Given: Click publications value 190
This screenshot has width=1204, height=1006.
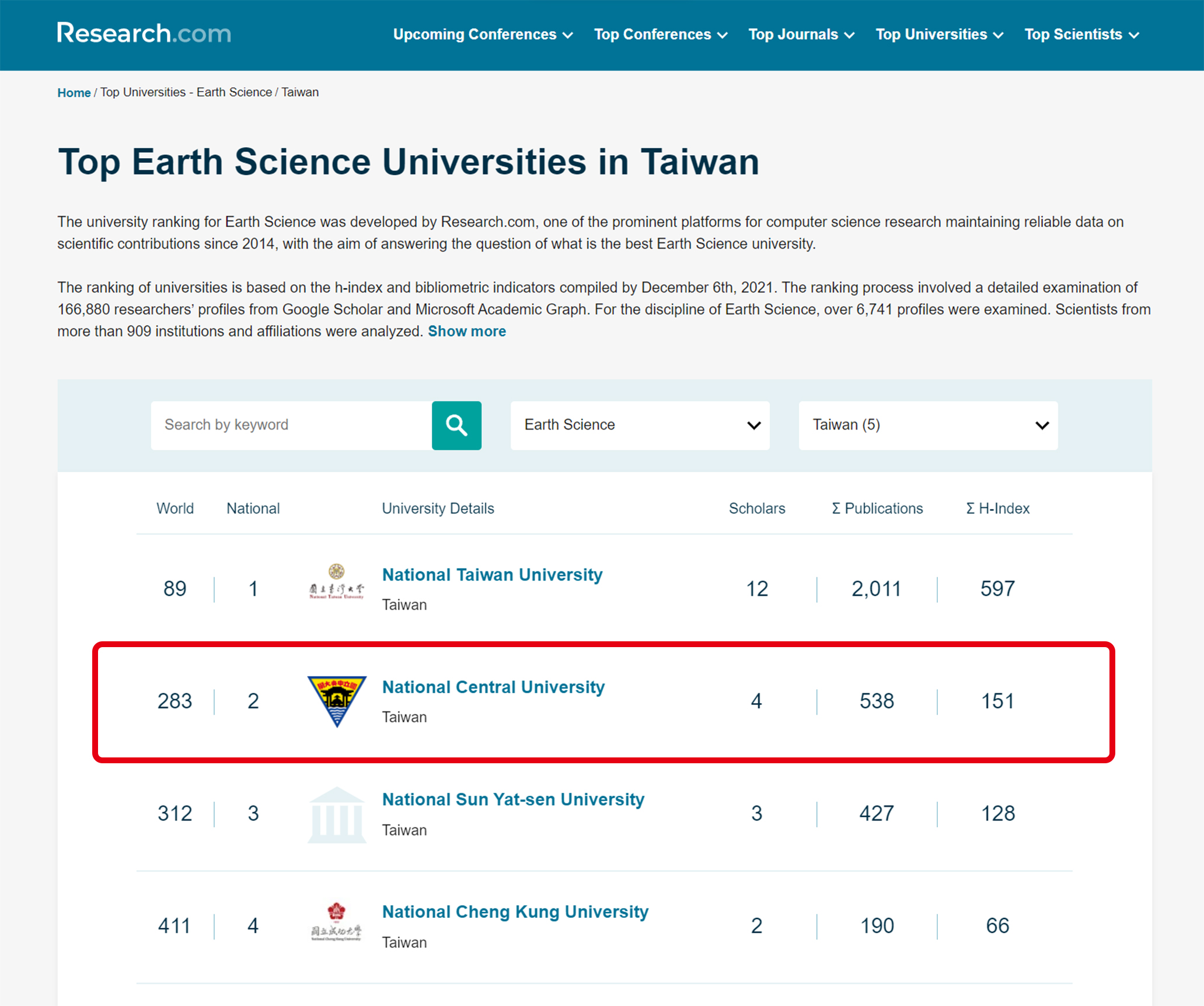Looking at the screenshot, I should [x=877, y=926].
